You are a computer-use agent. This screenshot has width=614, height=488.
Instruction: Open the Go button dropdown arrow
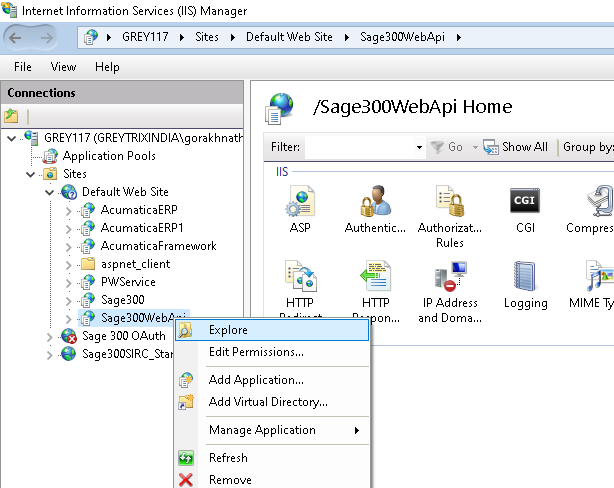[475, 147]
